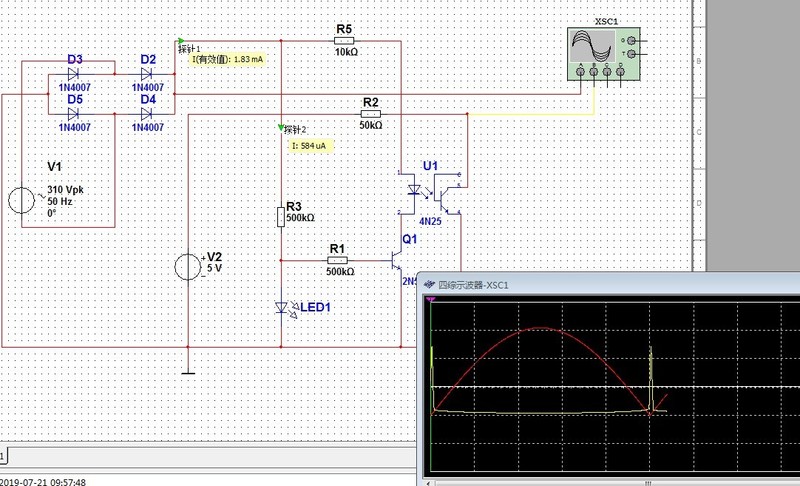Screen dimensions: 800x486
Task: Select the R5 10kΩ resistor
Action: point(344,41)
